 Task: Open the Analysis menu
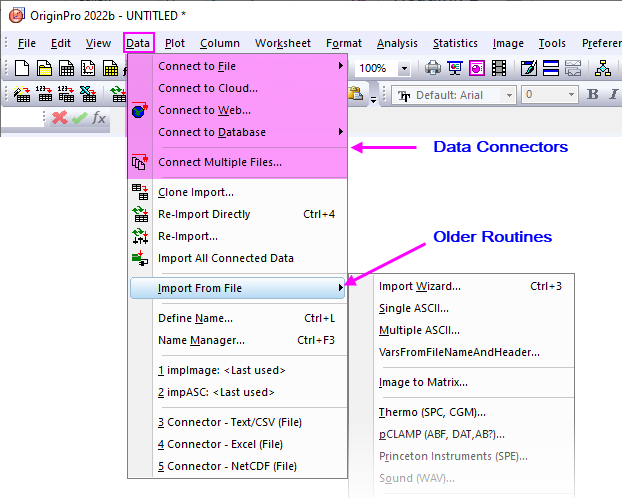click(397, 43)
